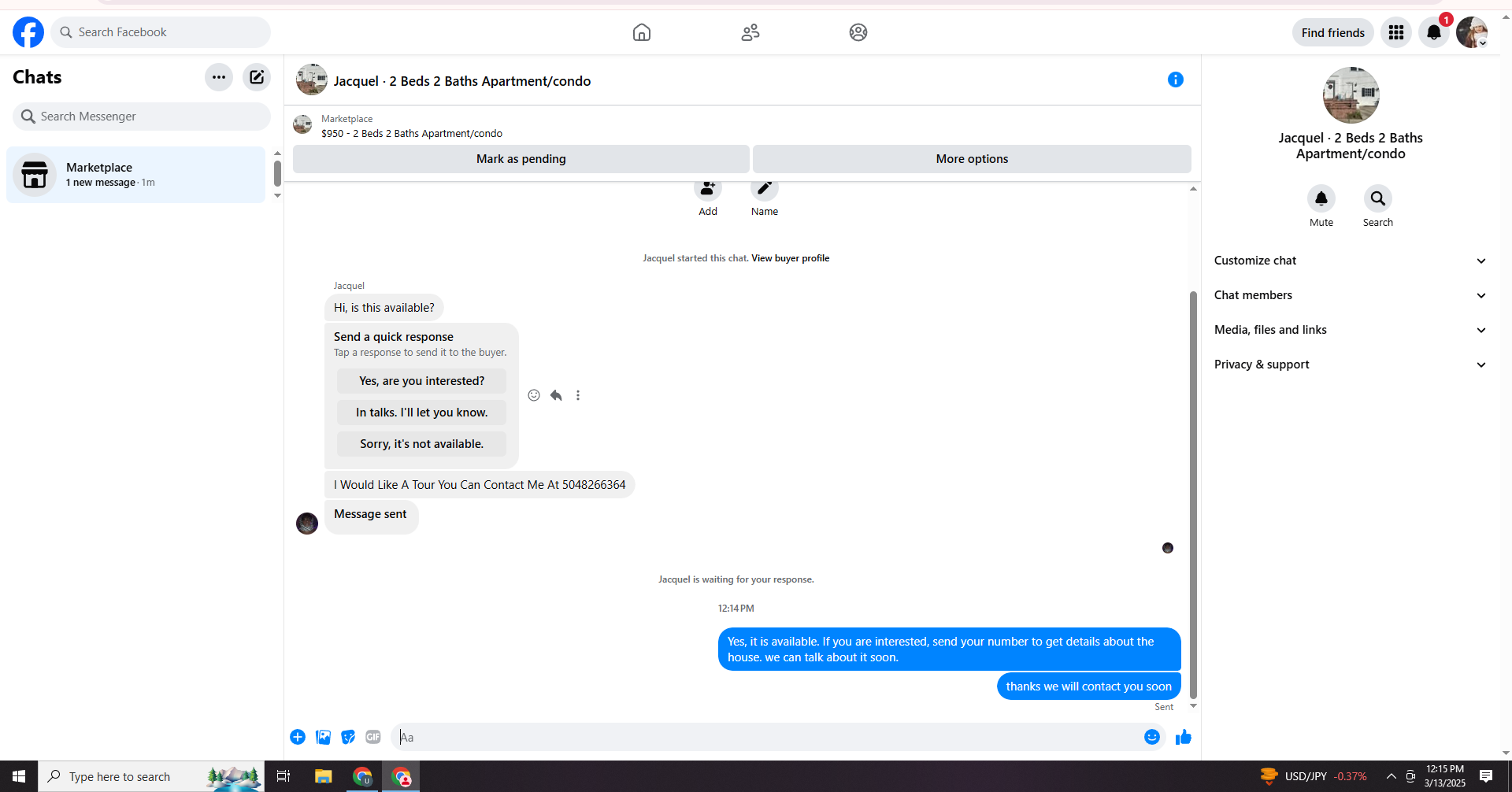Viewport: 1512px width, 792px height.
Task: Open the account profile picture menu
Action: coord(1471,32)
